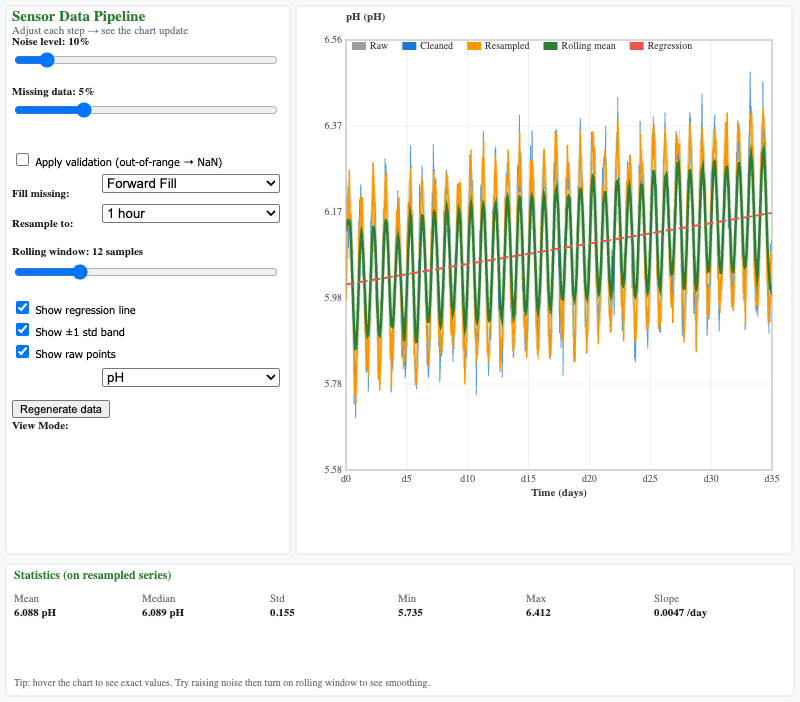800x702 pixels.
Task: Open the pH sensor dropdown
Action: tap(191, 378)
